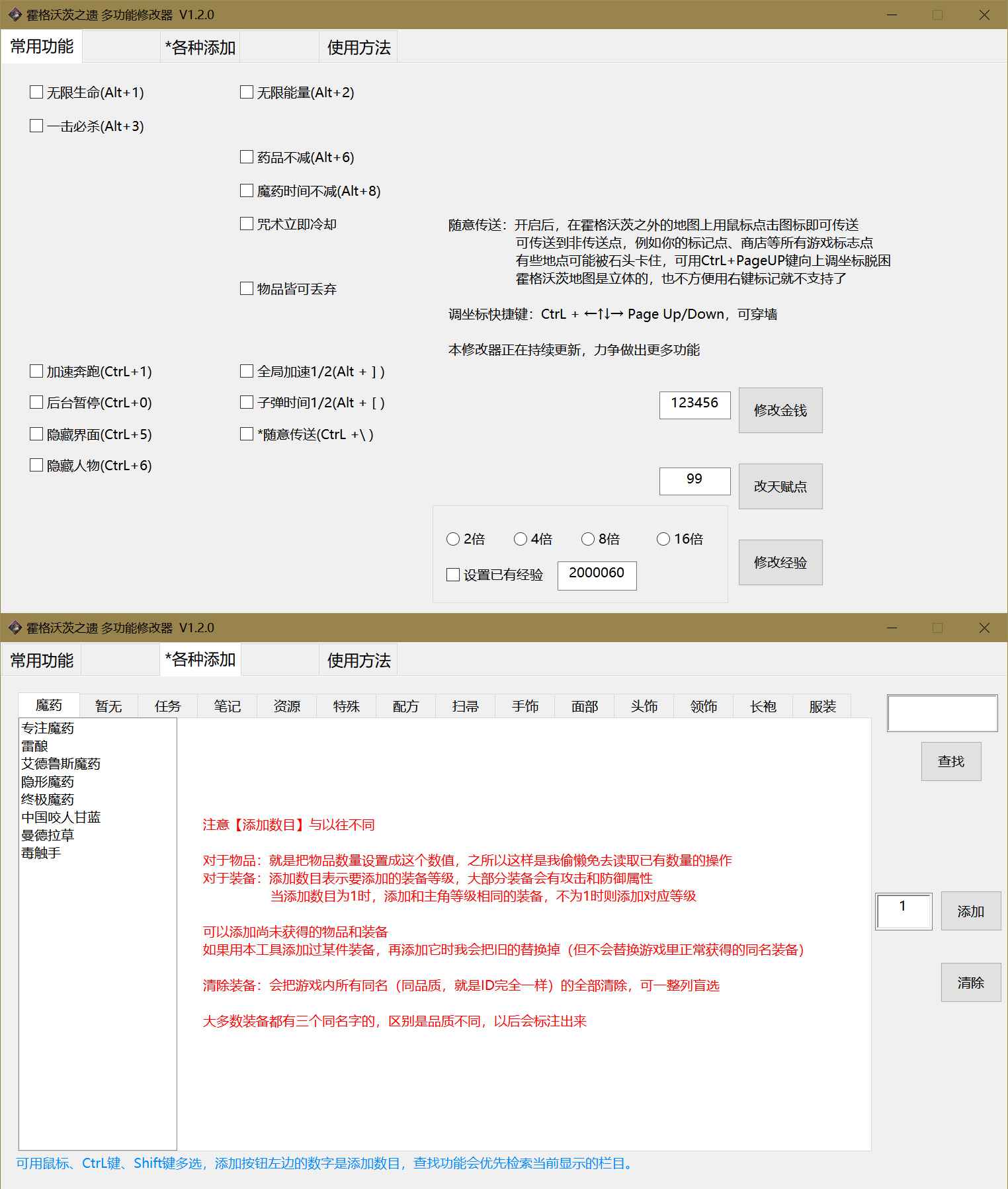Click the money value field showing 123456
The height and width of the screenshot is (1189, 1008).
[x=694, y=405]
